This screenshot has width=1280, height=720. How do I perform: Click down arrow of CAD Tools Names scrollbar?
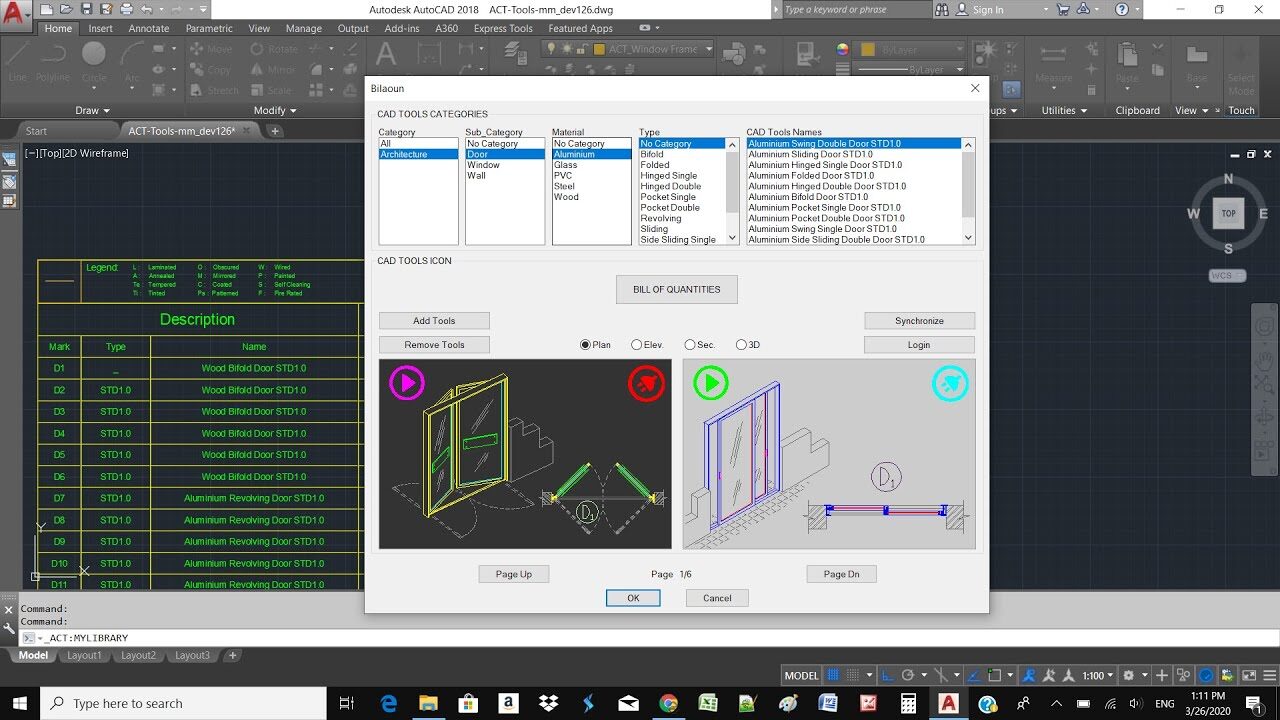[968, 238]
